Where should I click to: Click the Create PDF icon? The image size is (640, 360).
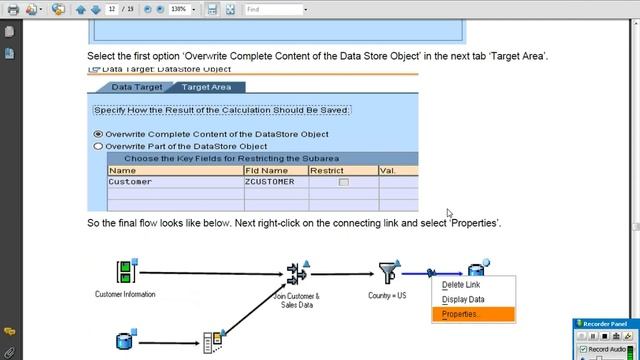coord(31,9)
